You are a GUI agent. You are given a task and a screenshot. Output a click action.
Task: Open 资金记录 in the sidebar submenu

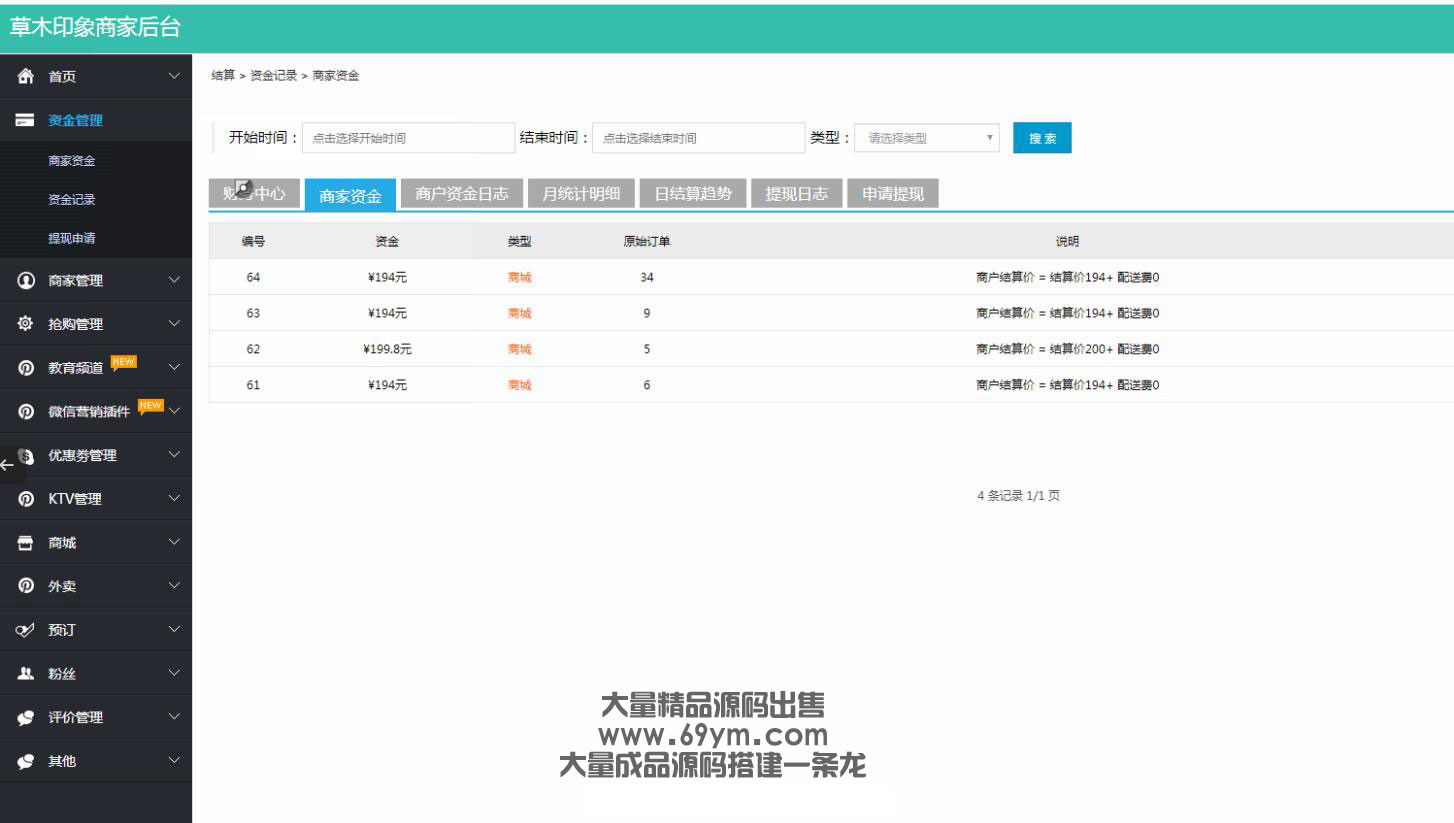[72, 200]
